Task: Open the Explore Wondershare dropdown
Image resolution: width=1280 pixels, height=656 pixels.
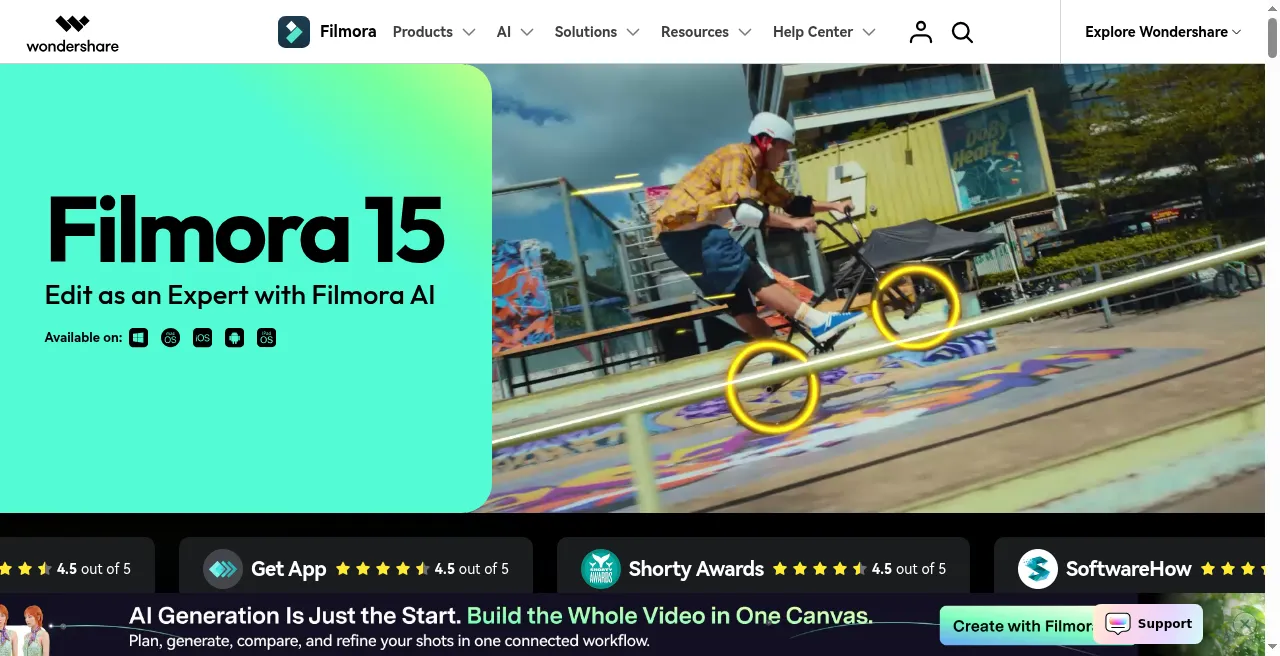Action: 1163,32
